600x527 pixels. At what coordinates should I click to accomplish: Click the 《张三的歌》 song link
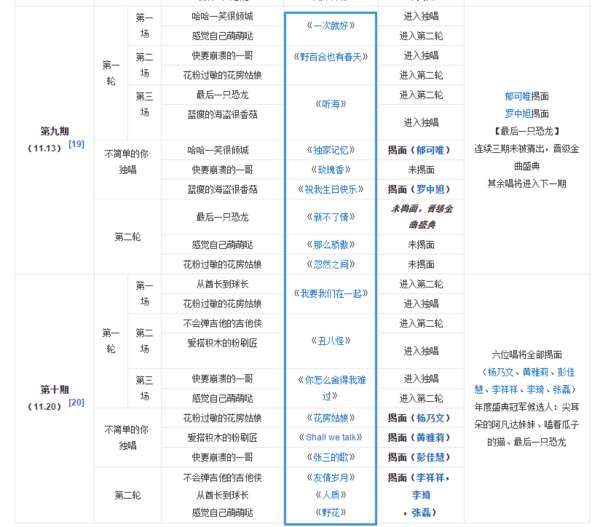(x=331, y=457)
